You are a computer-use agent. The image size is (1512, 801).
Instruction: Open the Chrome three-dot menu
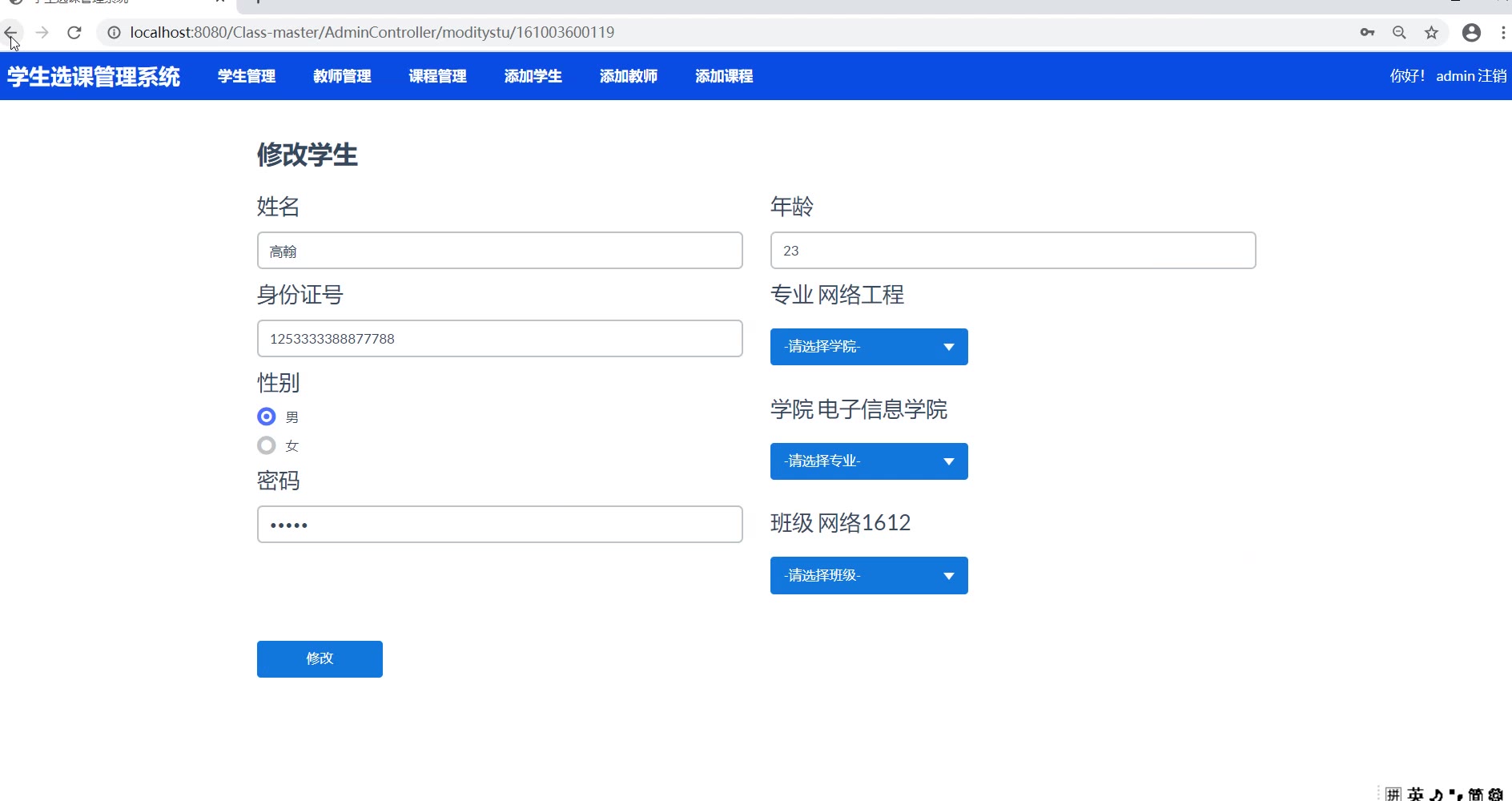(x=1503, y=33)
